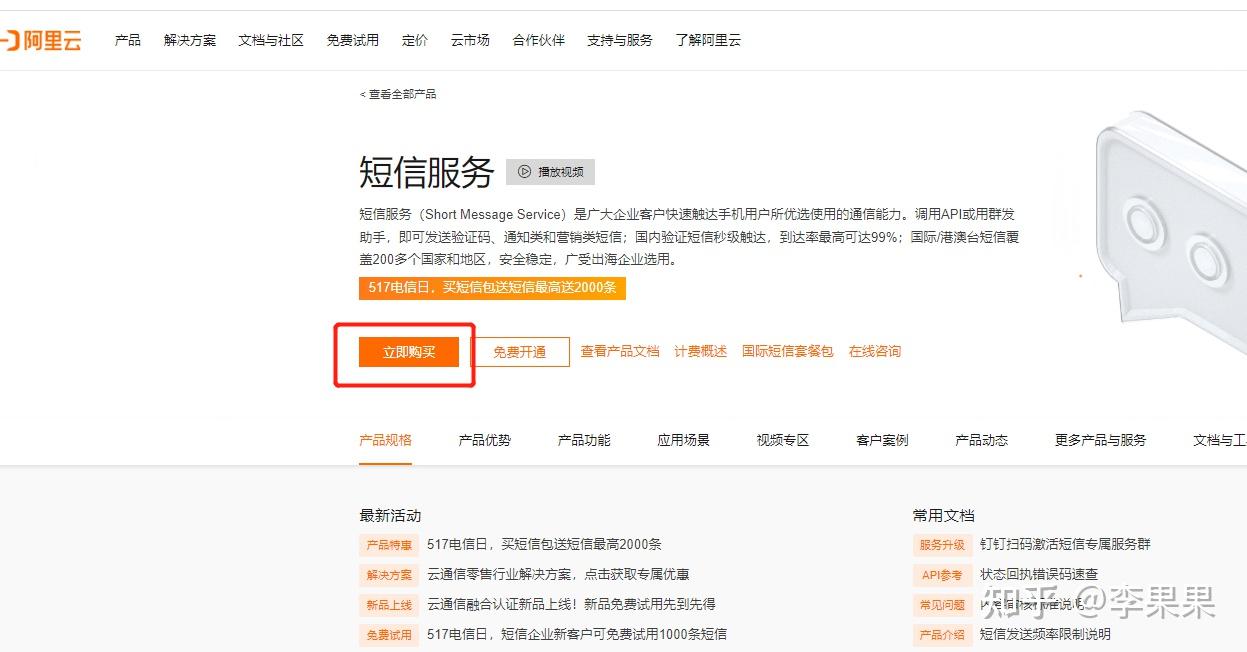Select the 产品功能 tab
The image size is (1247, 652).
(584, 440)
